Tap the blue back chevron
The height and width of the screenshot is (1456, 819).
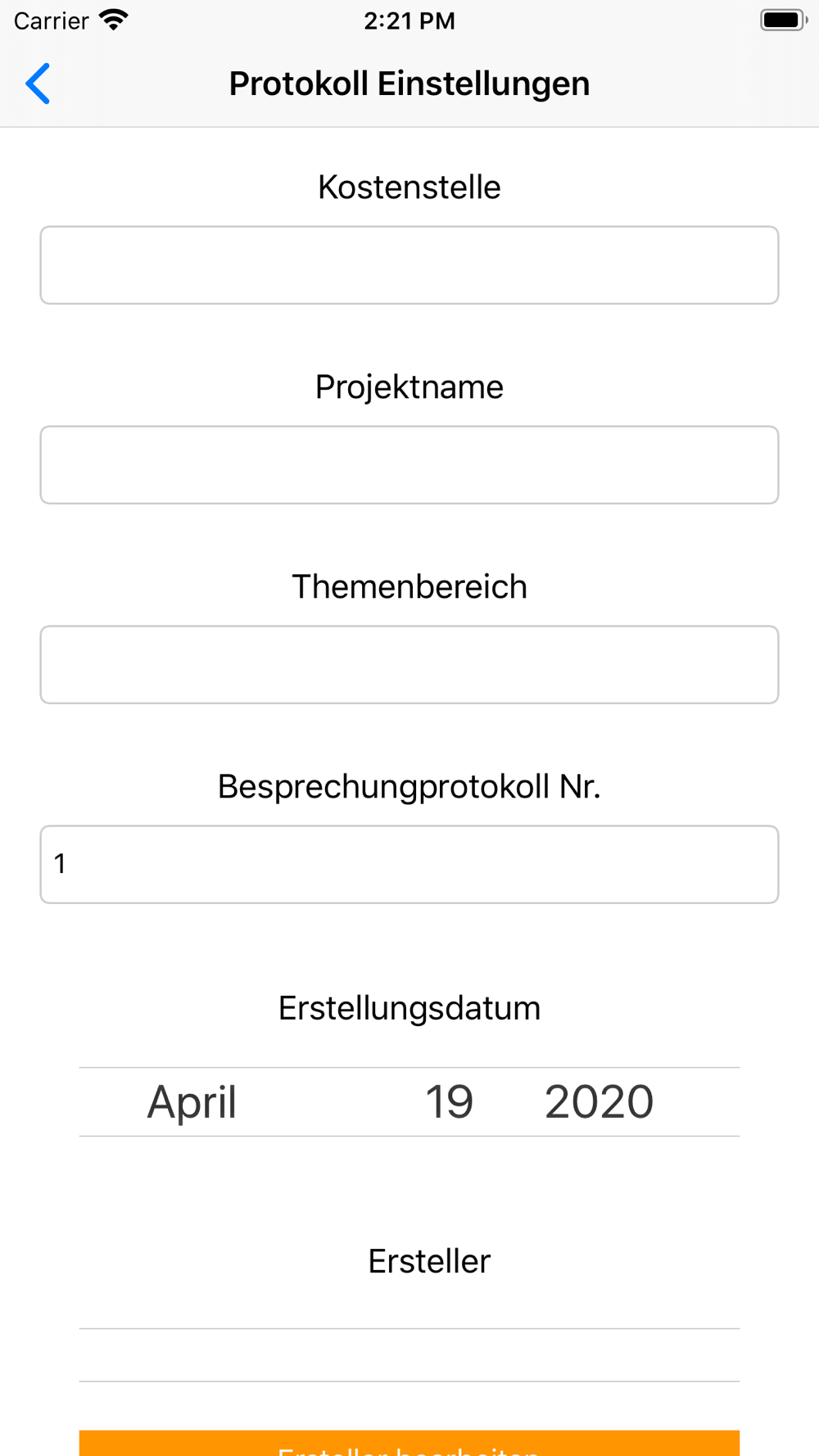[38, 84]
